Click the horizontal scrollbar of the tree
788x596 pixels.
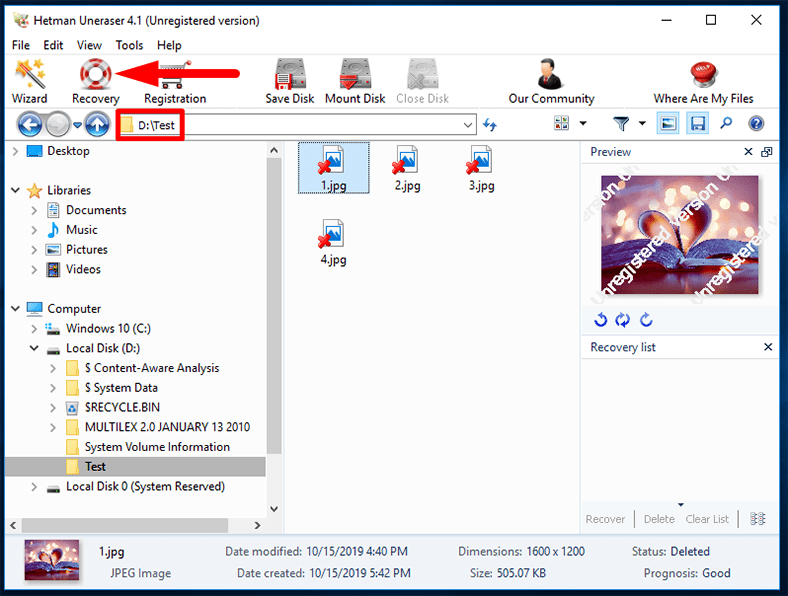tap(125, 525)
